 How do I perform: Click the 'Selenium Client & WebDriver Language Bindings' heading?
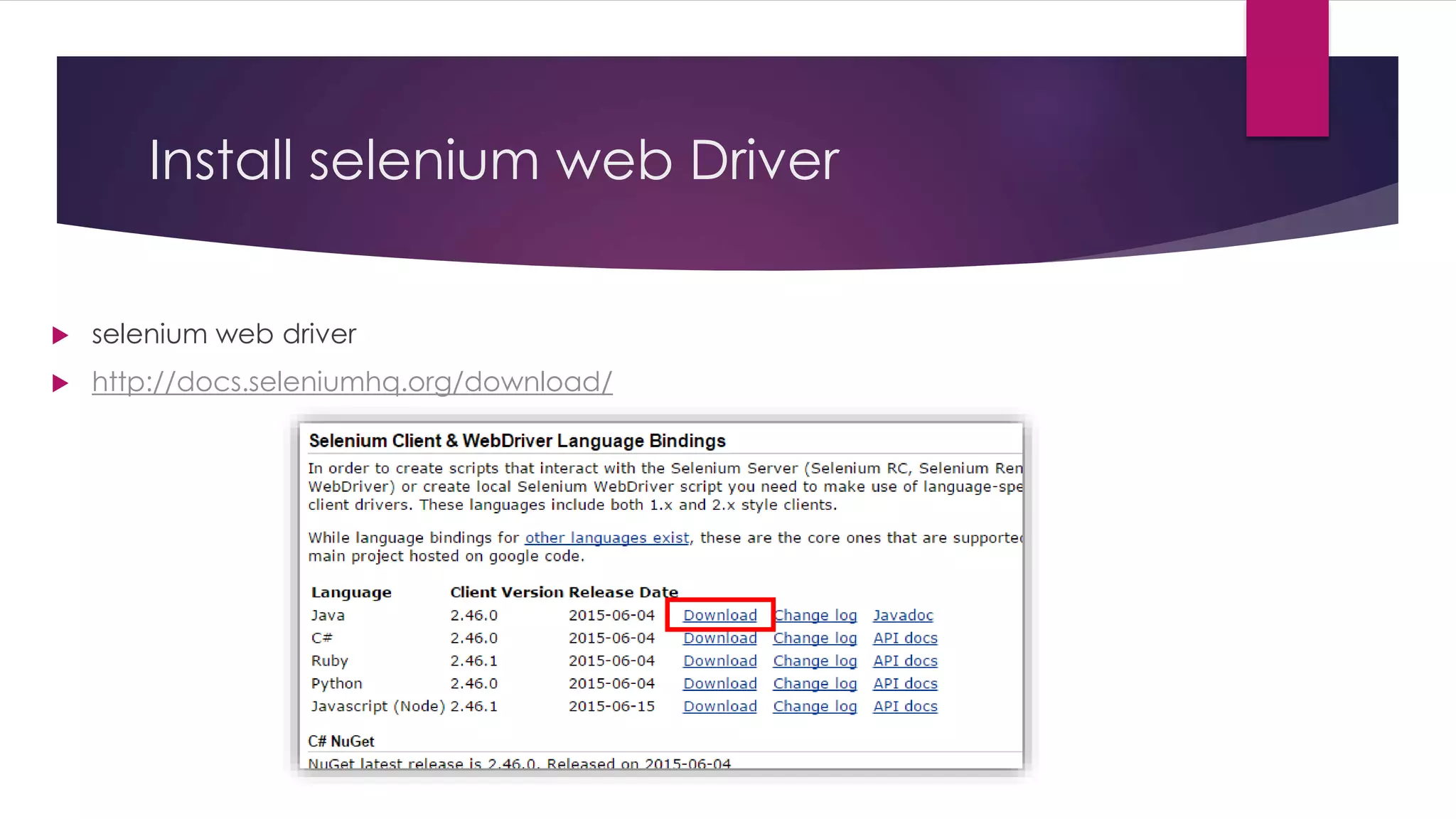(x=518, y=441)
